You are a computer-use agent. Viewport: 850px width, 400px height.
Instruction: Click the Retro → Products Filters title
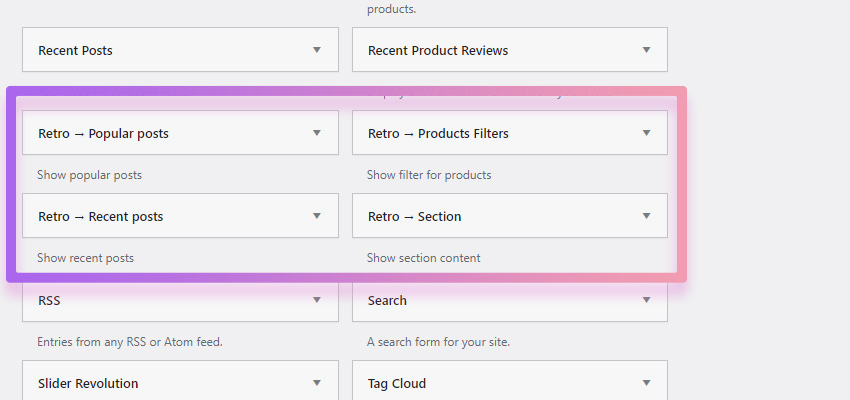438,133
